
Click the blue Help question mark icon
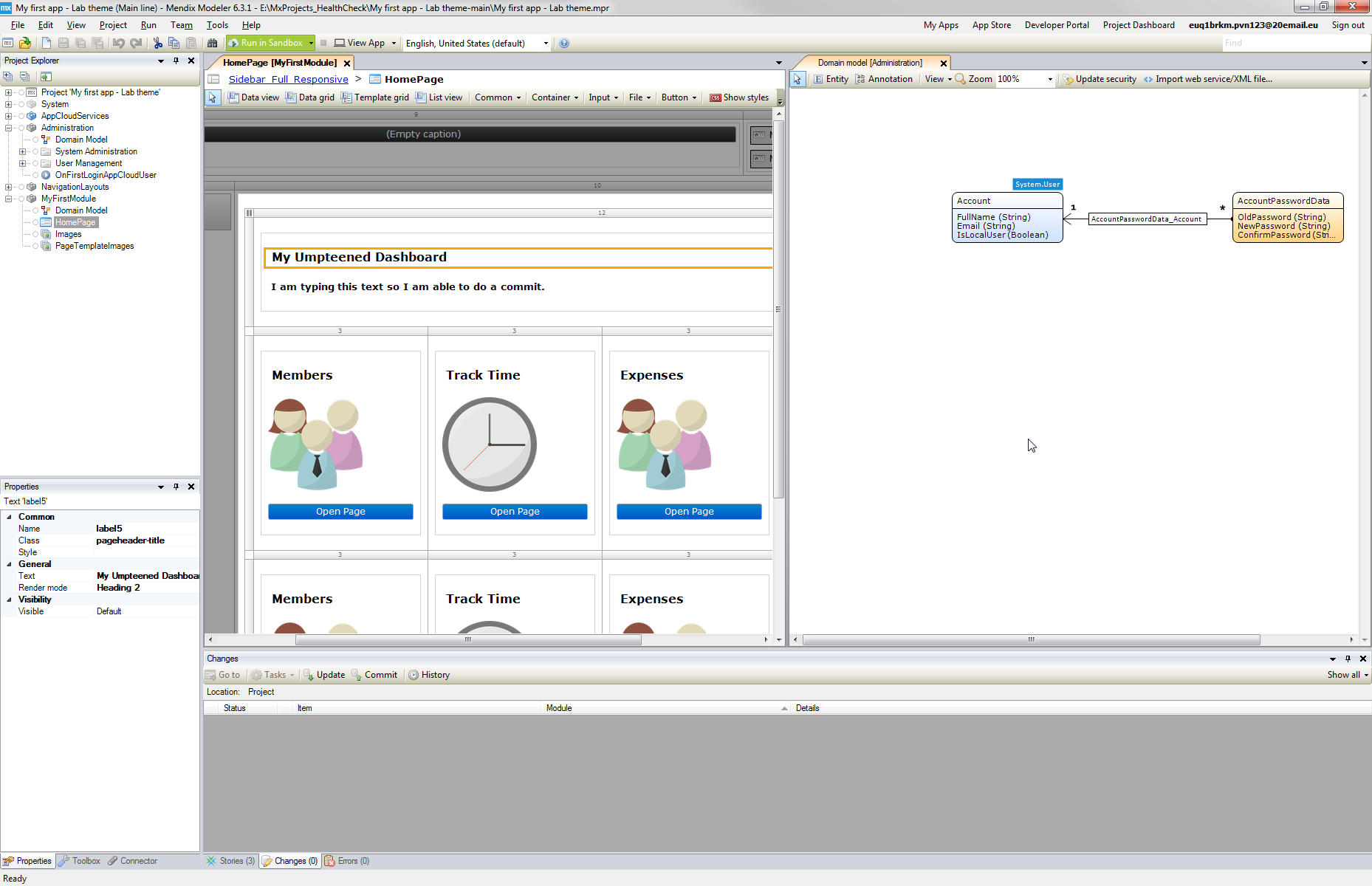click(564, 44)
